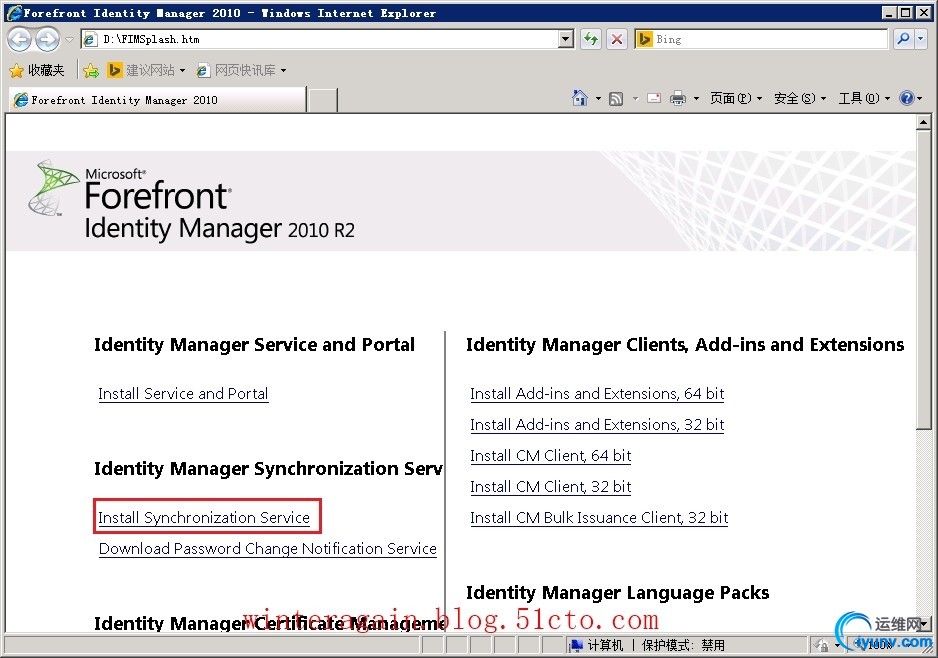Click the Internet Explorer title bar icon

(x=13, y=13)
